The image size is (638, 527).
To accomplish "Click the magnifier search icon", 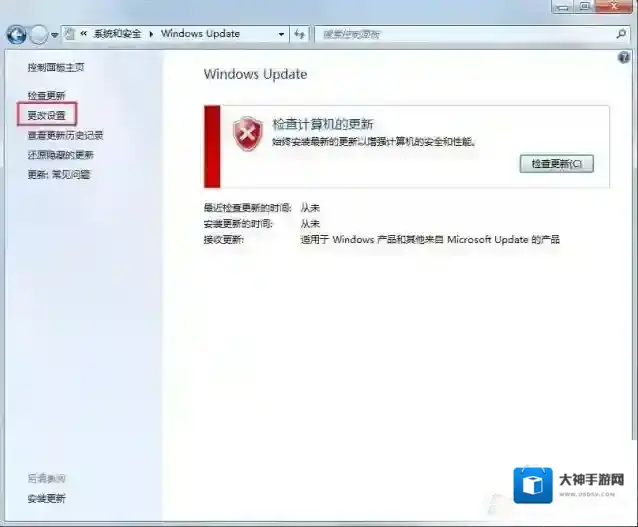I will point(621,34).
